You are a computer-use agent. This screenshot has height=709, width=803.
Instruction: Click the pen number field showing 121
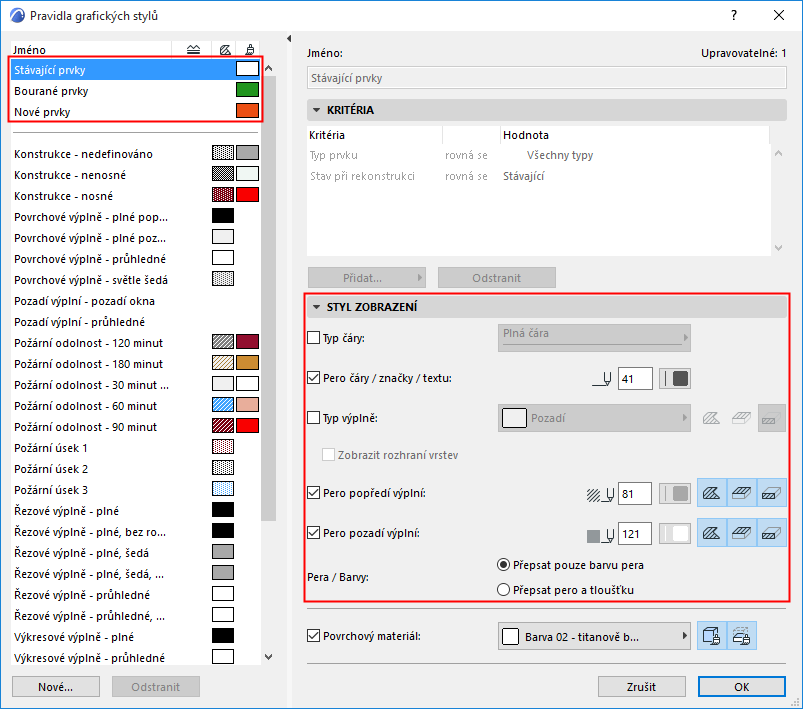pyautogui.click(x=635, y=534)
